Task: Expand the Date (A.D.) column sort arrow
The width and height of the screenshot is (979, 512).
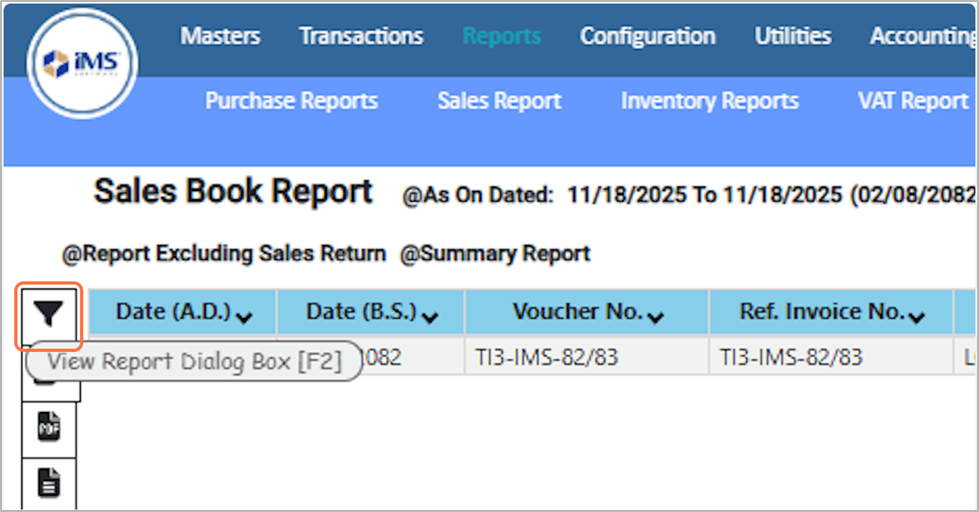Action: tap(243, 316)
